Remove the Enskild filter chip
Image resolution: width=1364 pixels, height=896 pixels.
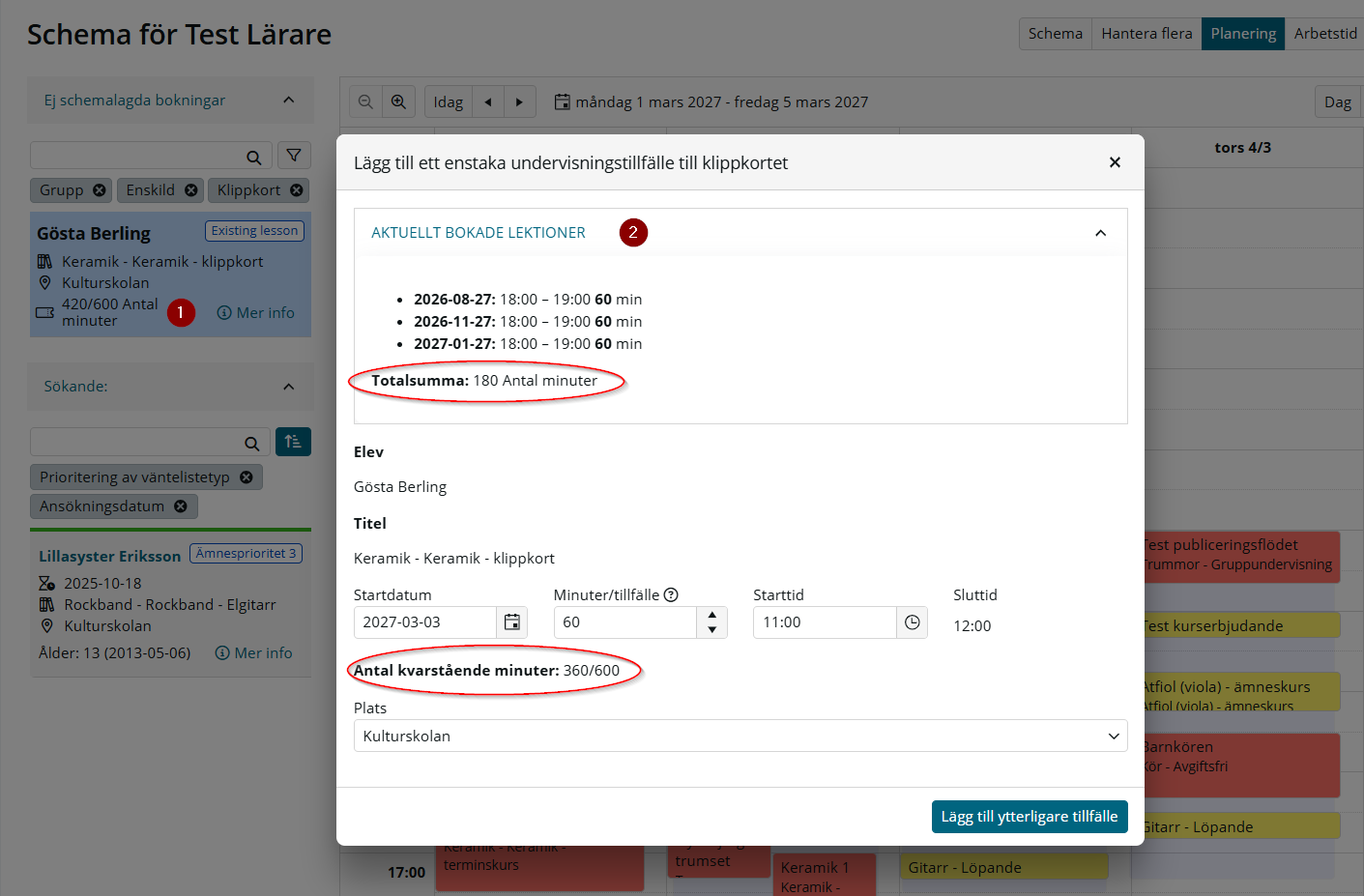click(190, 190)
